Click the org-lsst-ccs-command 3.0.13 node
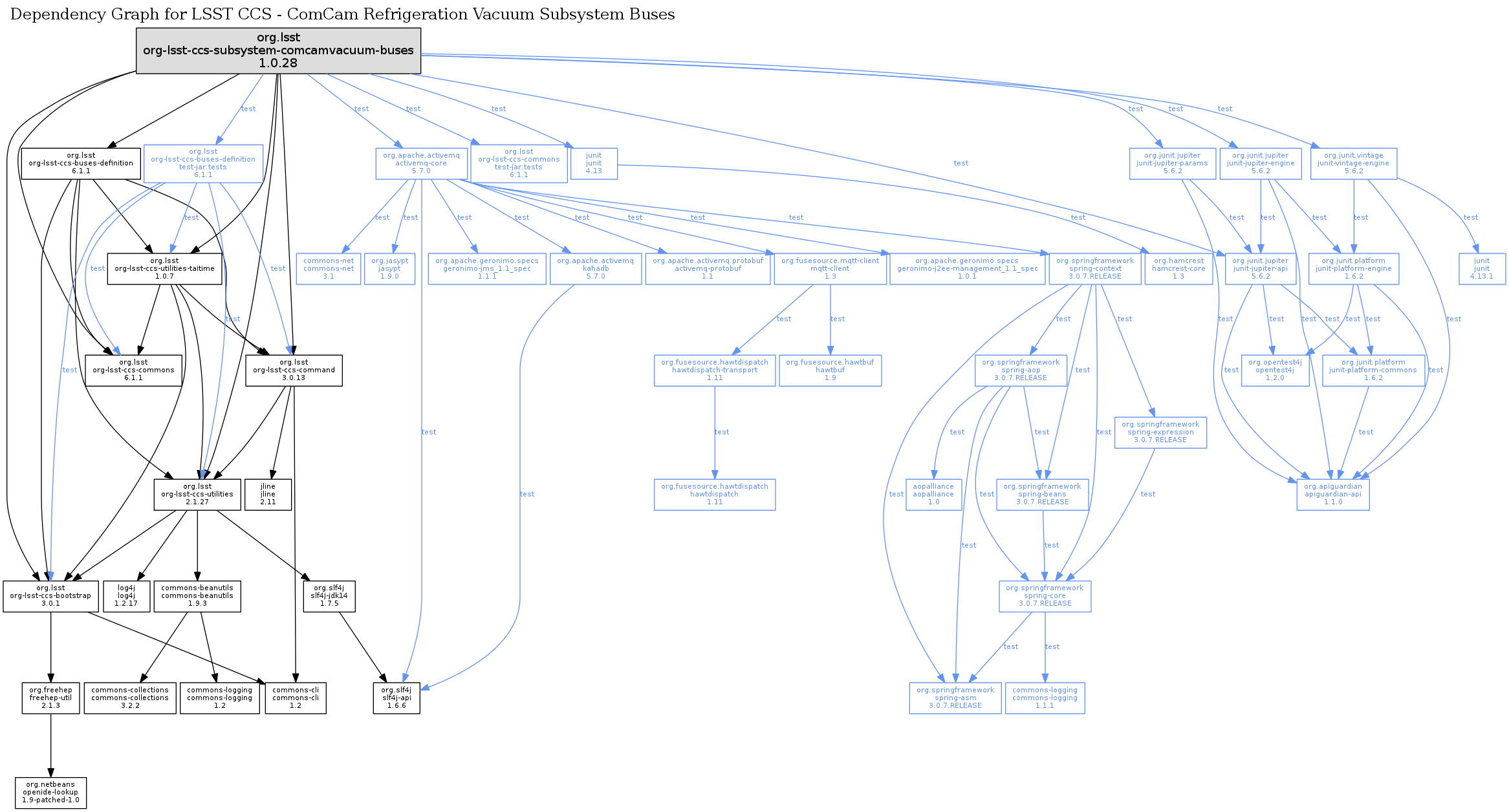 coord(294,370)
